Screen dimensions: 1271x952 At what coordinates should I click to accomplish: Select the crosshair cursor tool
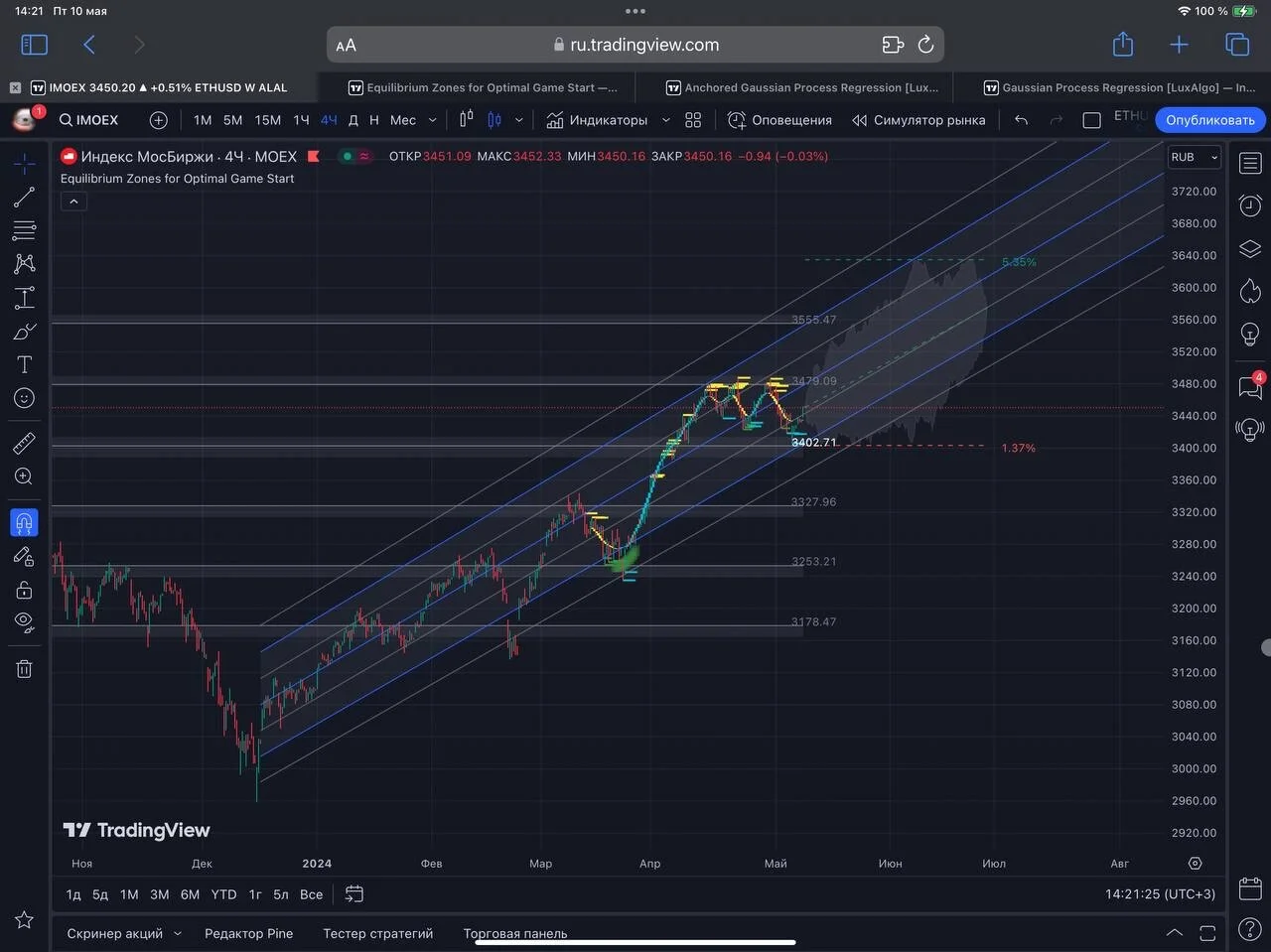coord(24,164)
